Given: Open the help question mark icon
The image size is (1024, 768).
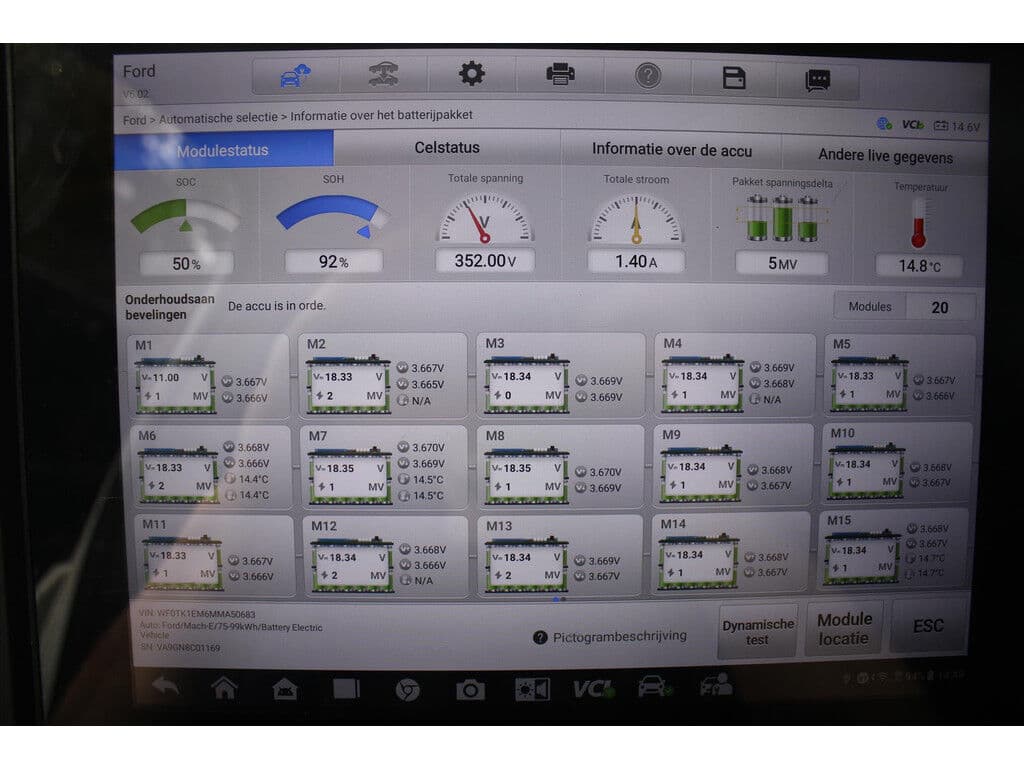Looking at the screenshot, I should tap(648, 76).
